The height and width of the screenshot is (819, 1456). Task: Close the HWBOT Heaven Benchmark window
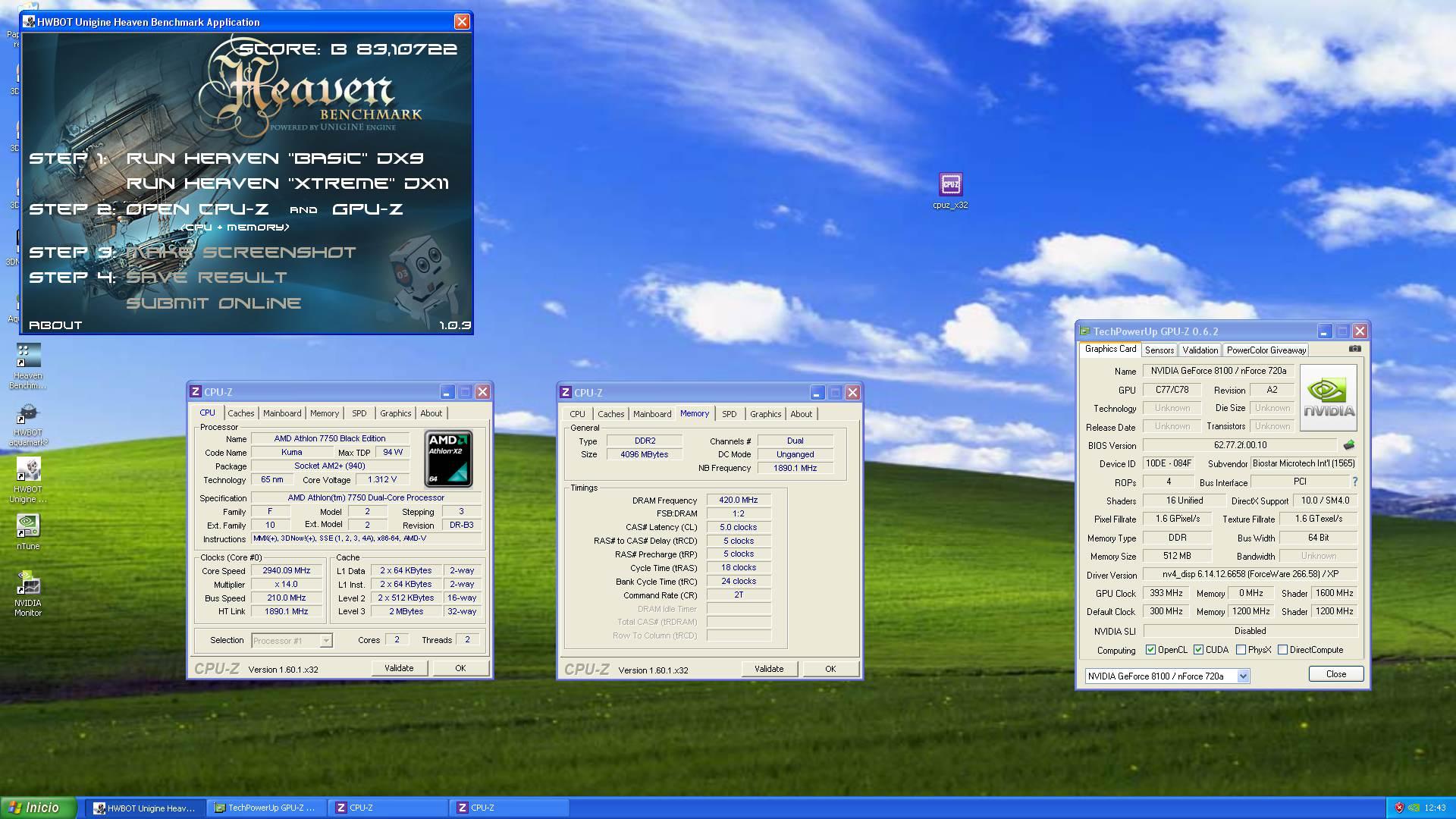pyautogui.click(x=462, y=22)
